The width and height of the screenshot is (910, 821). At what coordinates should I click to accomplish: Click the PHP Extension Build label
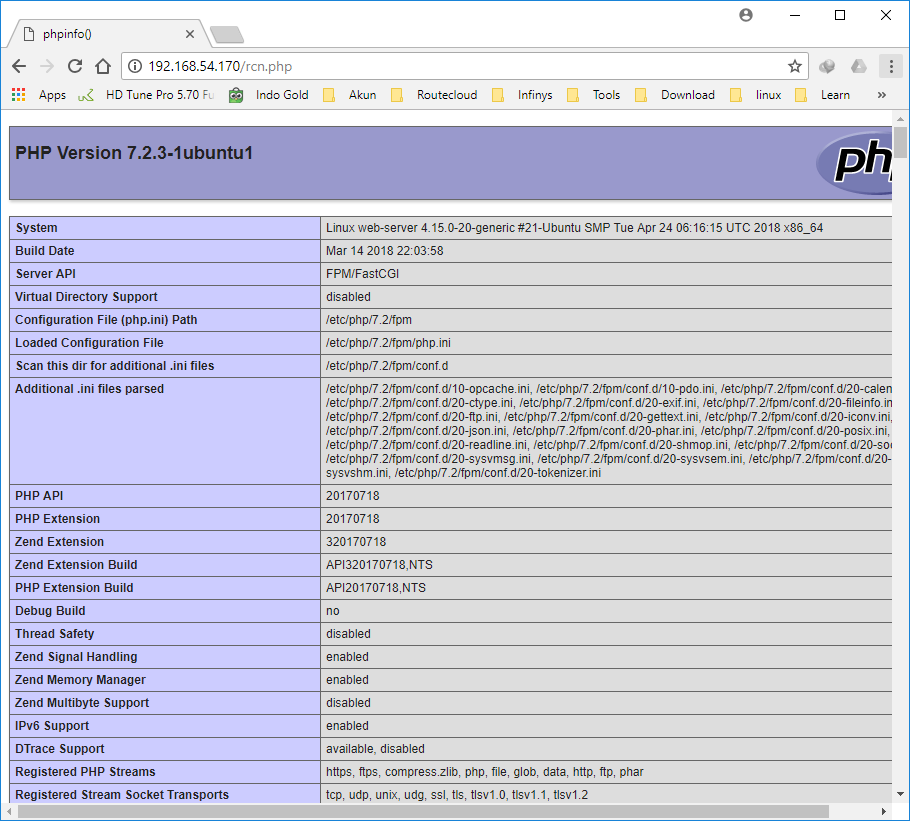(74, 587)
